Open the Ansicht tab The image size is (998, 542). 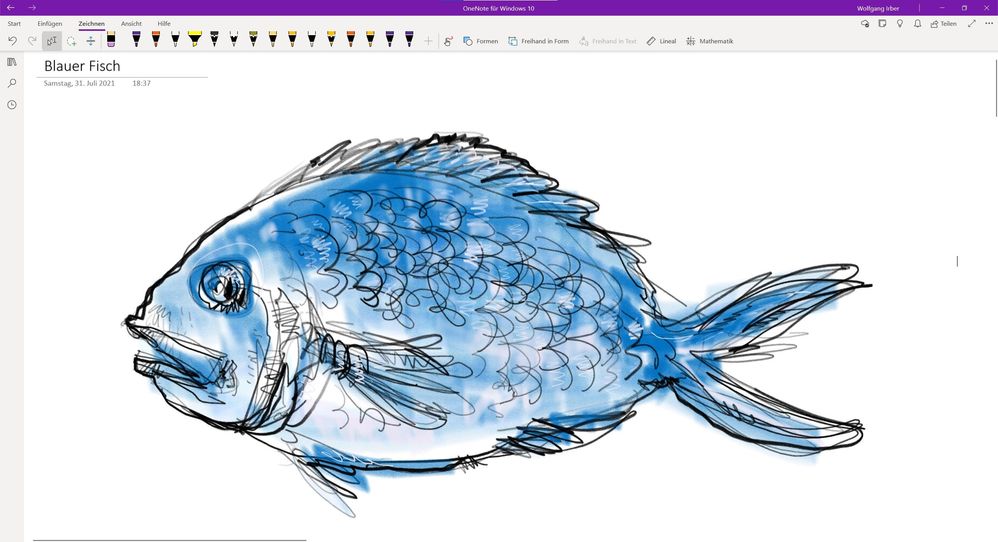click(x=131, y=24)
